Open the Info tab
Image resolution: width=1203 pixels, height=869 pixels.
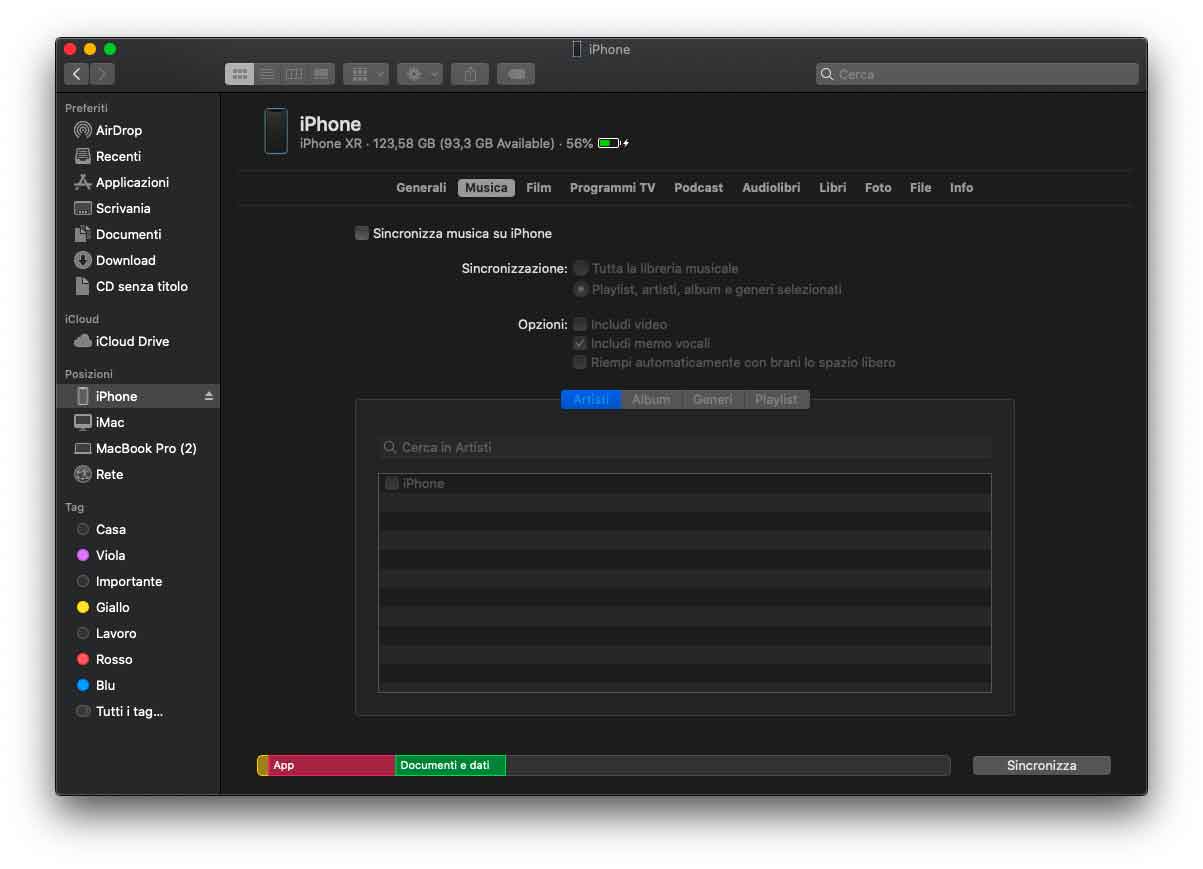962,188
